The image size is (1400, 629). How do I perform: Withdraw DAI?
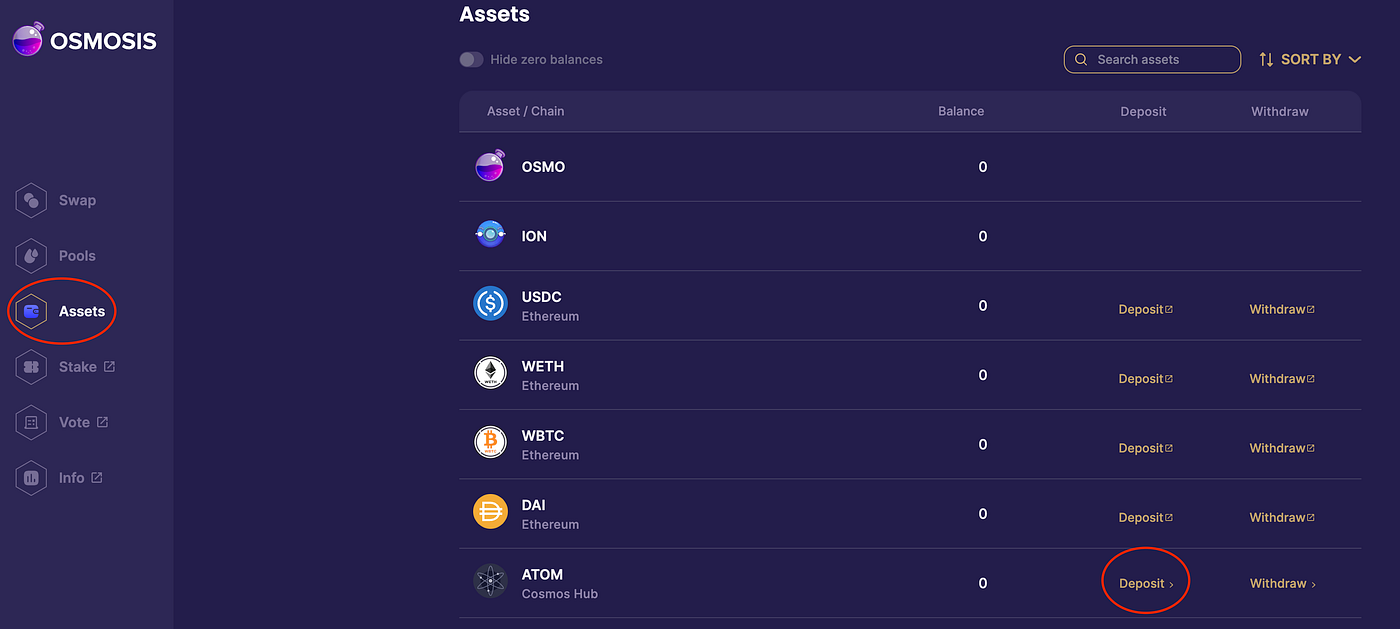(1282, 517)
